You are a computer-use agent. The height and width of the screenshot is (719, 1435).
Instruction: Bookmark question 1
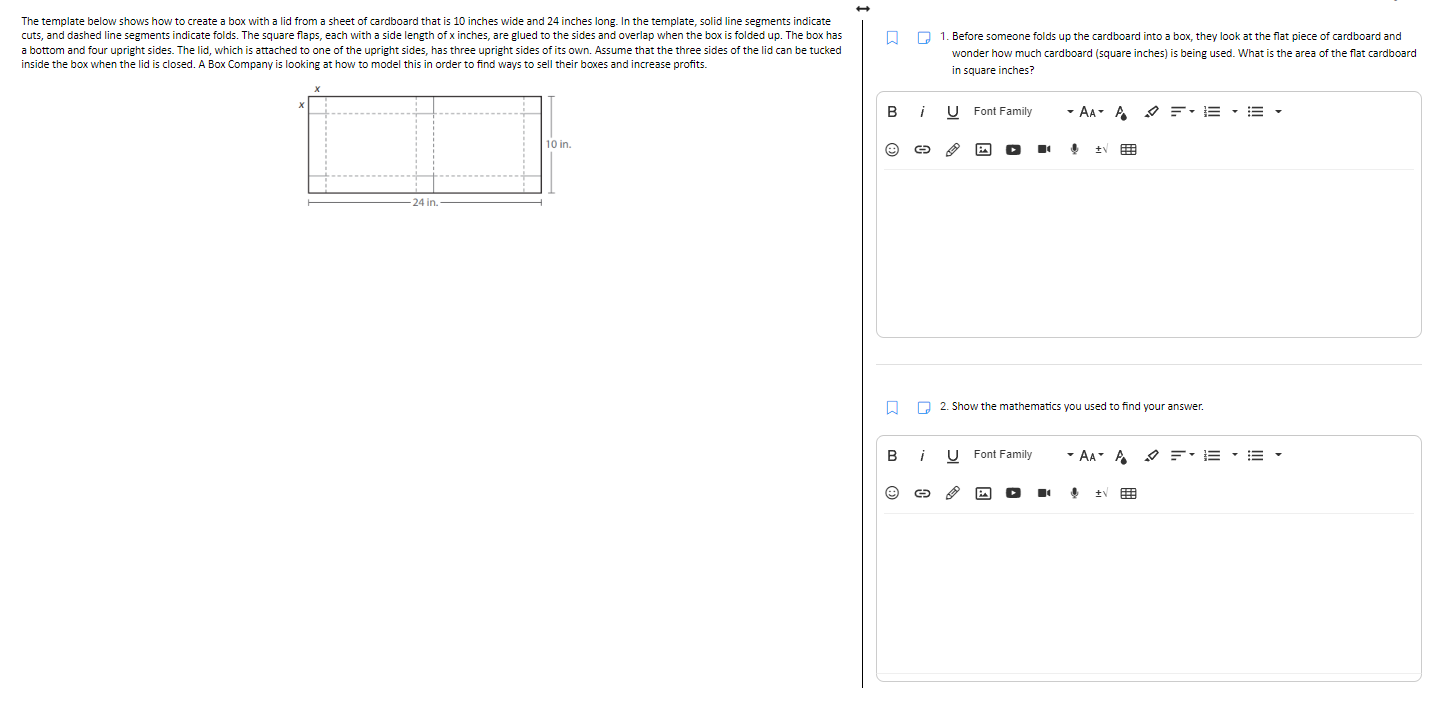point(891,37)
